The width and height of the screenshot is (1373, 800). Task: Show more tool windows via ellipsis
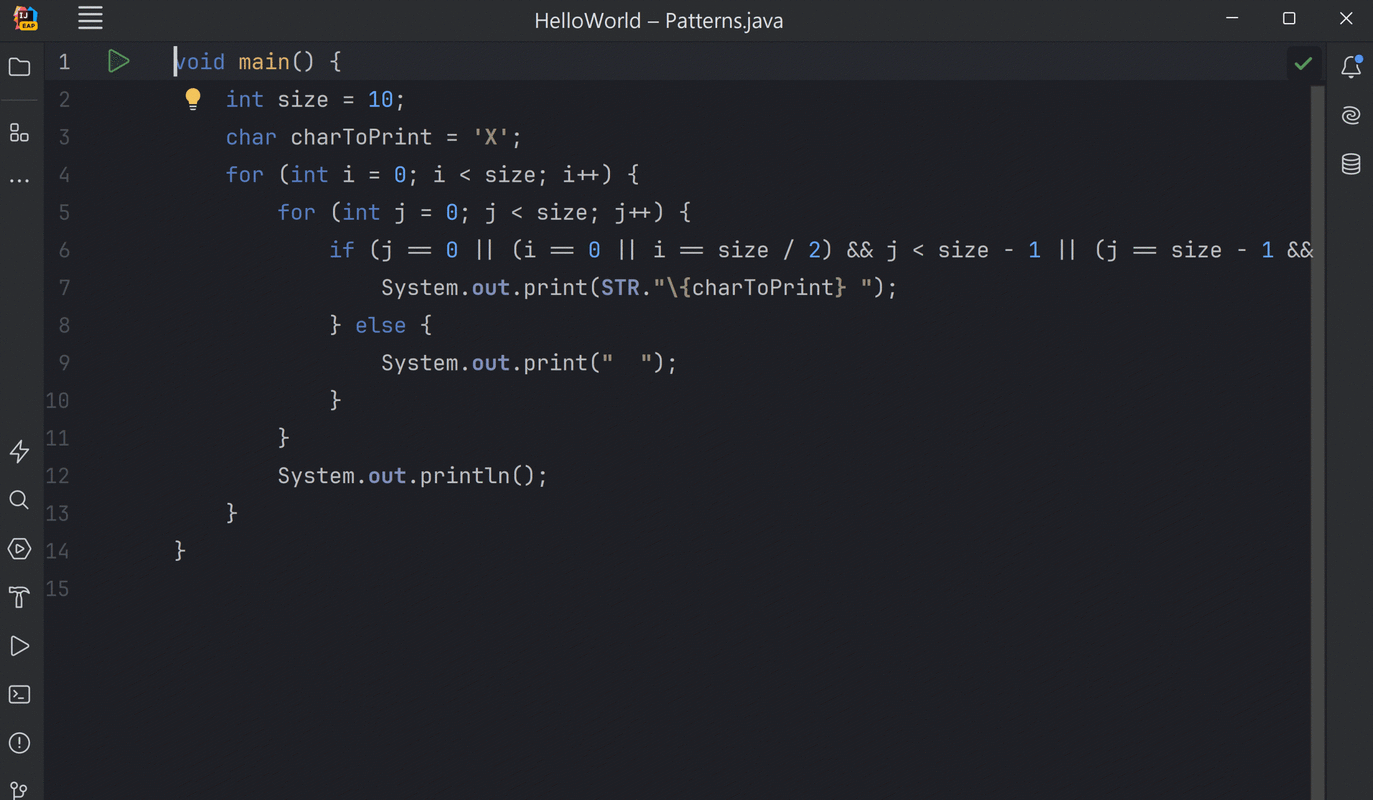[19, 181]
